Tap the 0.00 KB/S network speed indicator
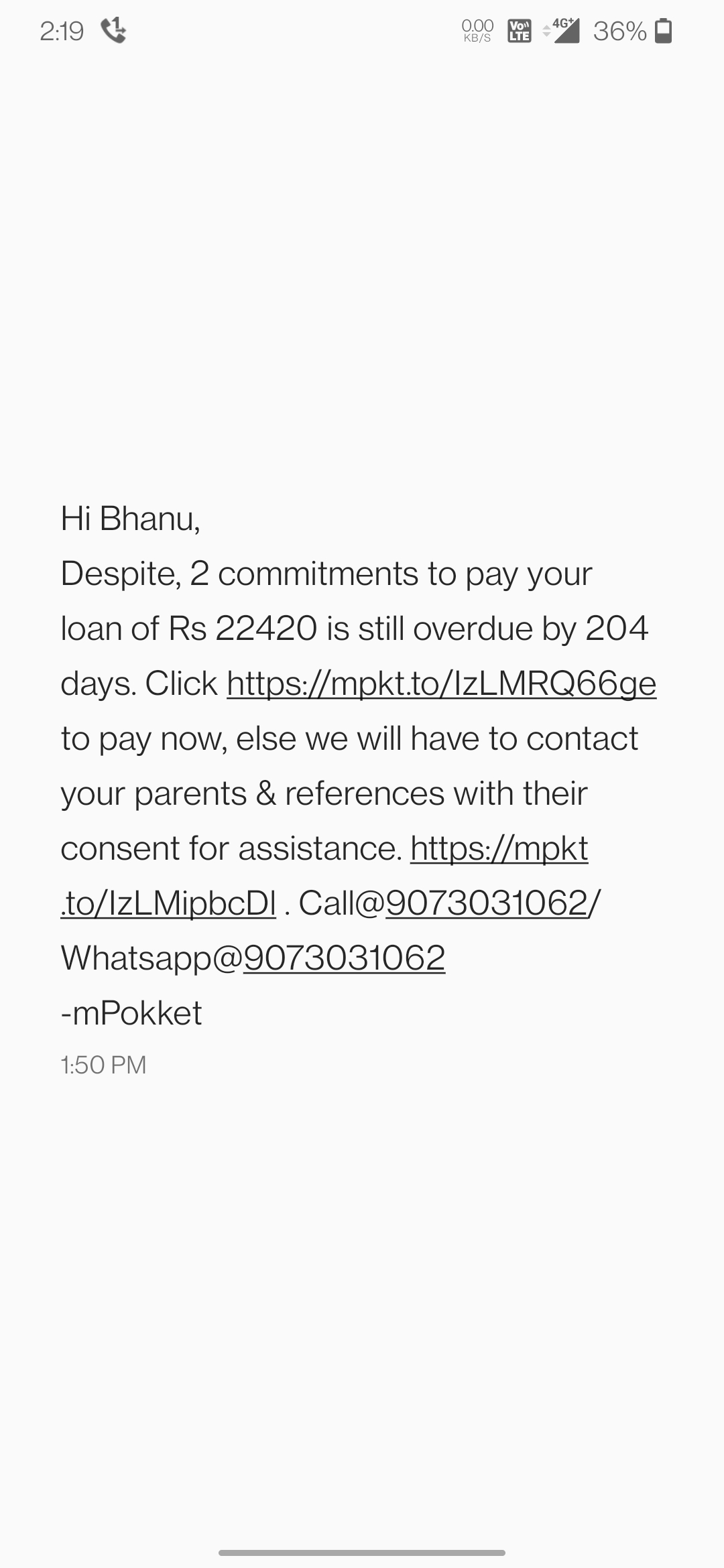 (477, 31)
